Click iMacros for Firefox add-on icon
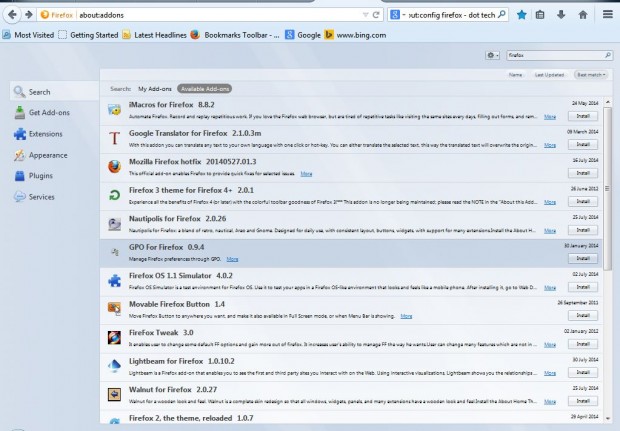620x431 pixels. pyautogui.click(x=114, y=110)
